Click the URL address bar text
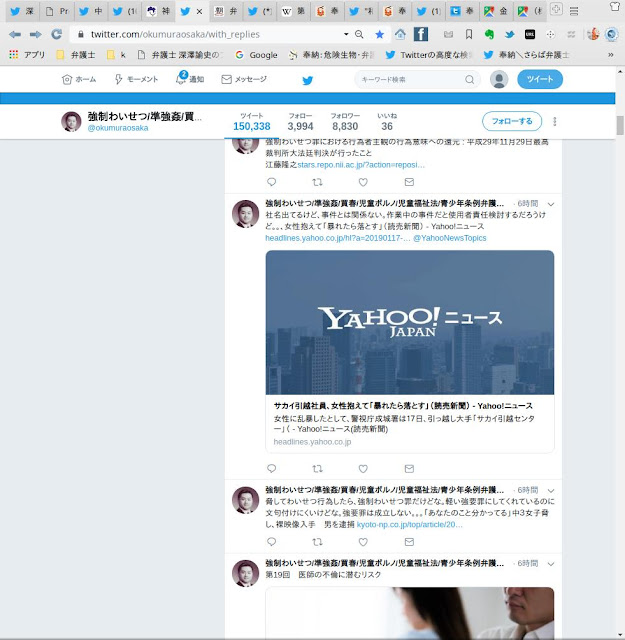 coord(176,34)
